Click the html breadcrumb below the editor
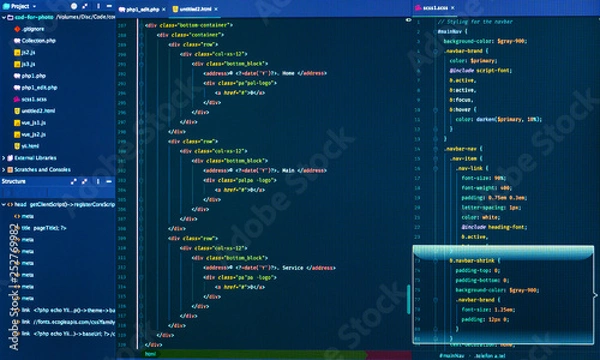 (x=150, y=354)
